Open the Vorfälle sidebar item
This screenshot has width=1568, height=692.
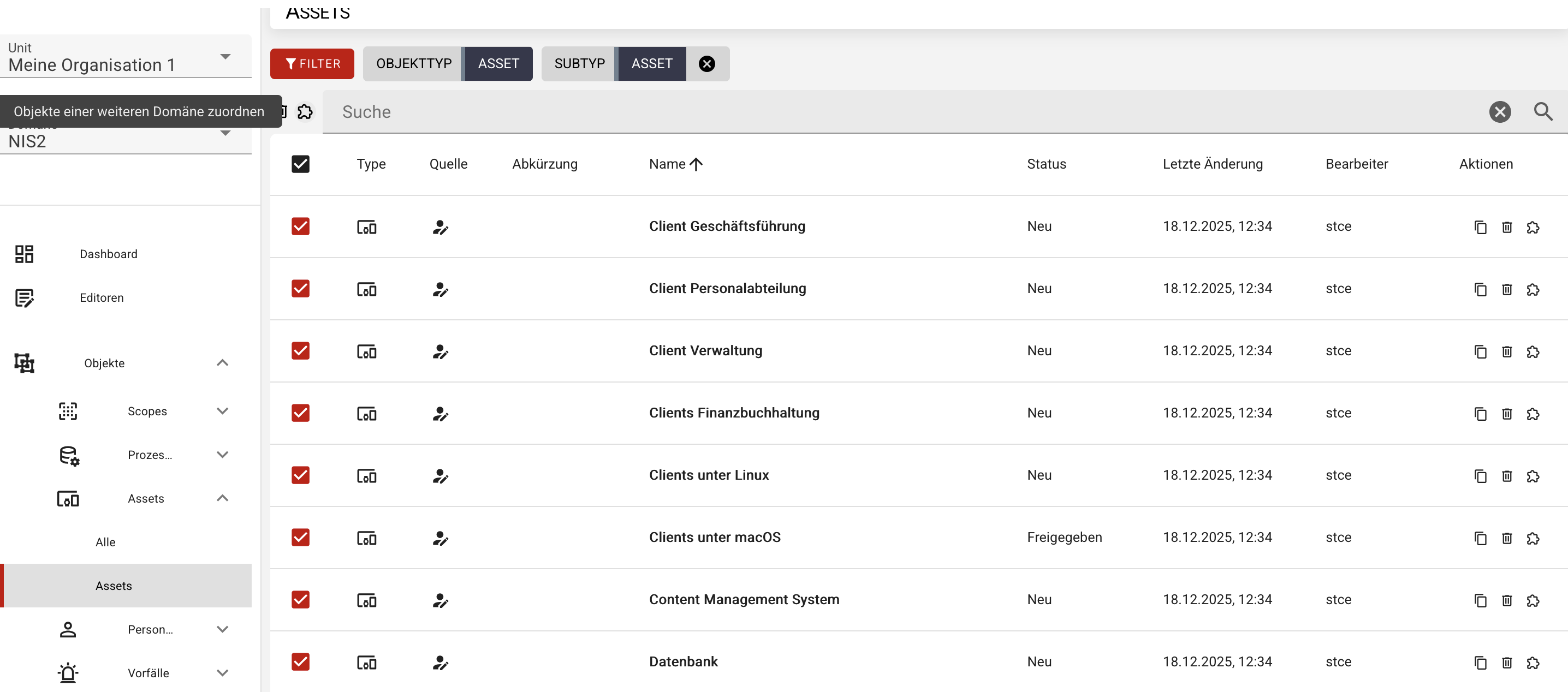(x=148, y=673)
